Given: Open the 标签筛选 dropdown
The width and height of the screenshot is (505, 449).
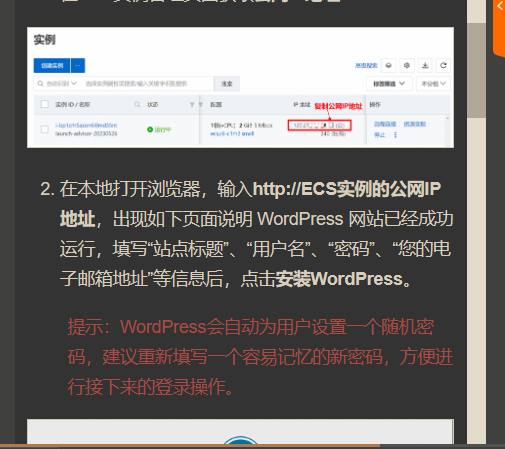Looking at the screenshot, I should click(x=389, y=84).
